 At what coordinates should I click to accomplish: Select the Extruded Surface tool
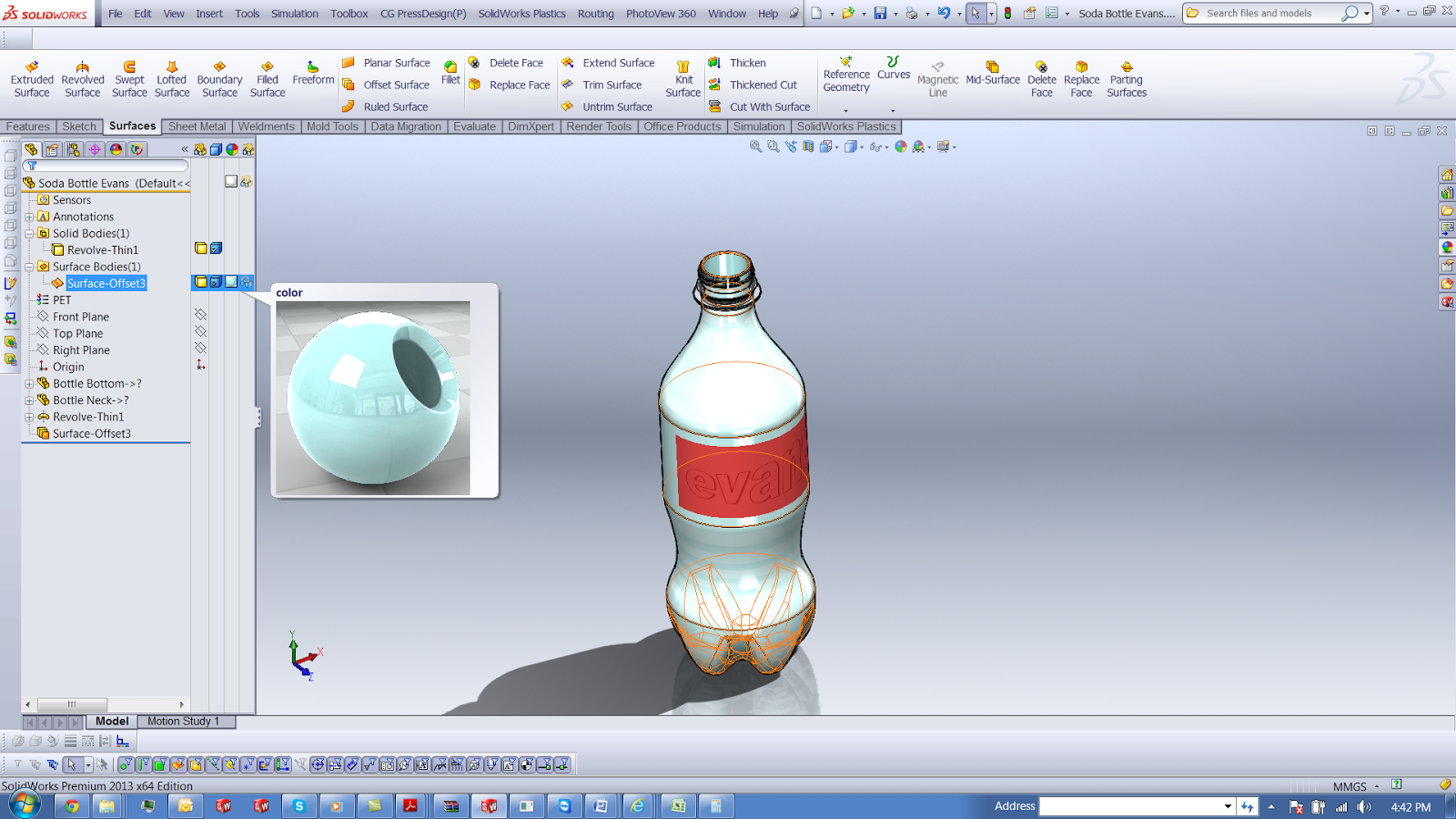(x=31, y=77)
